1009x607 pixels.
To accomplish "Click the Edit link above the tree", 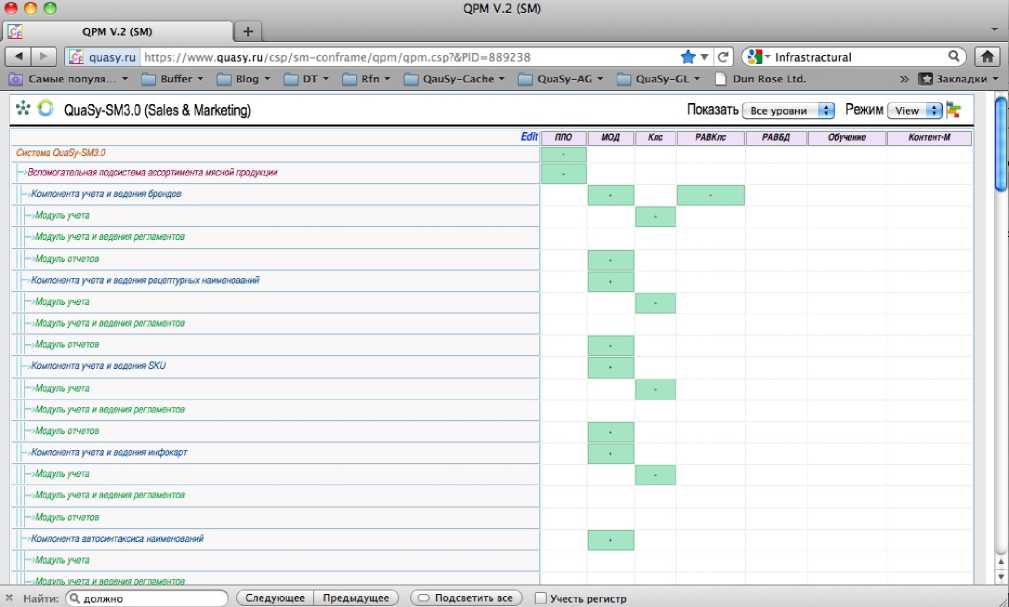I will (x=529, y=136).
